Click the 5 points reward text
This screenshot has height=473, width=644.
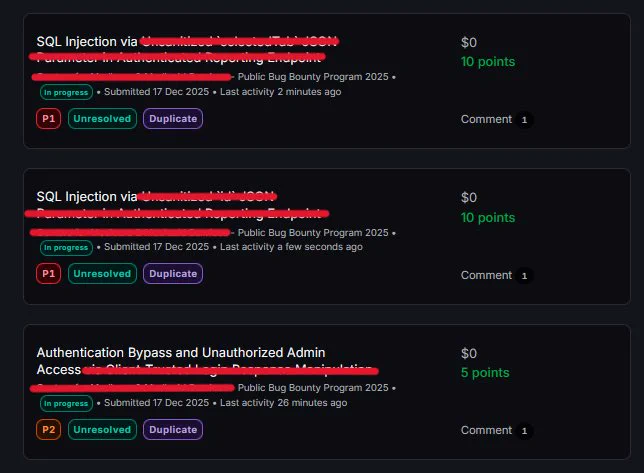485,372
